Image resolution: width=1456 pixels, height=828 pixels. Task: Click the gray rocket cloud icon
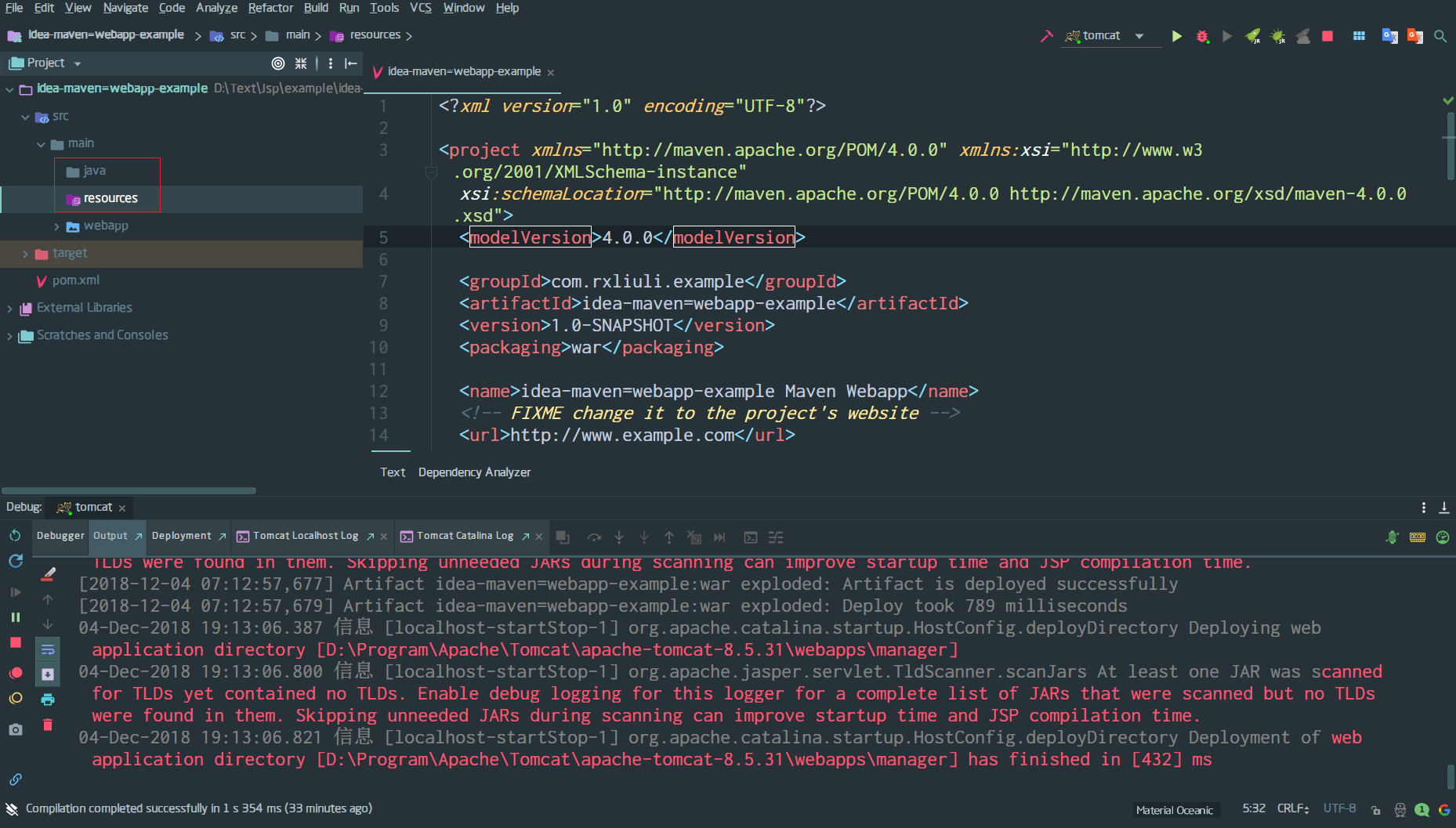tap(1303, 36)
